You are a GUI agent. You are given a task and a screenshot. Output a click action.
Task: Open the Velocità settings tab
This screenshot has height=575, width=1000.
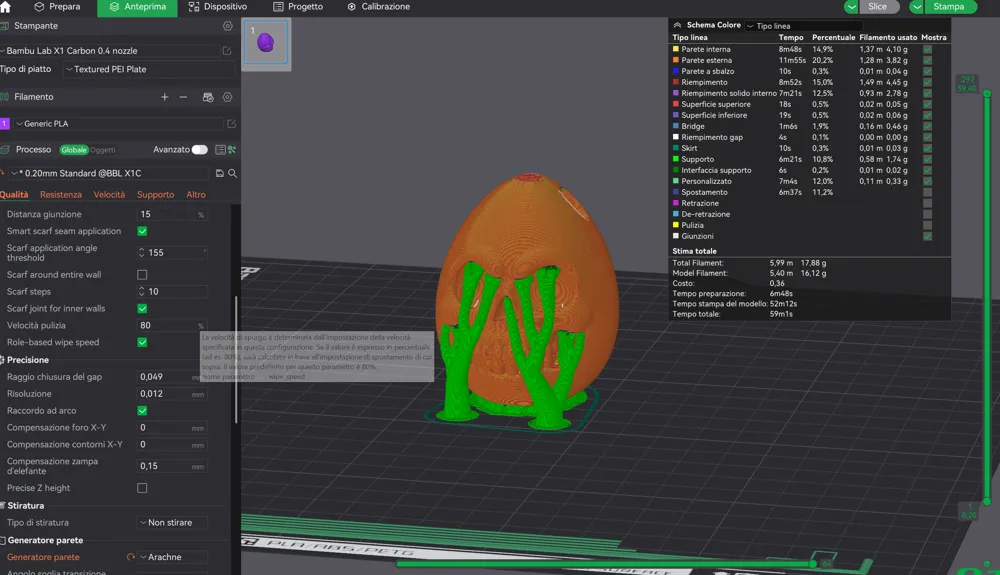(109, 195)
